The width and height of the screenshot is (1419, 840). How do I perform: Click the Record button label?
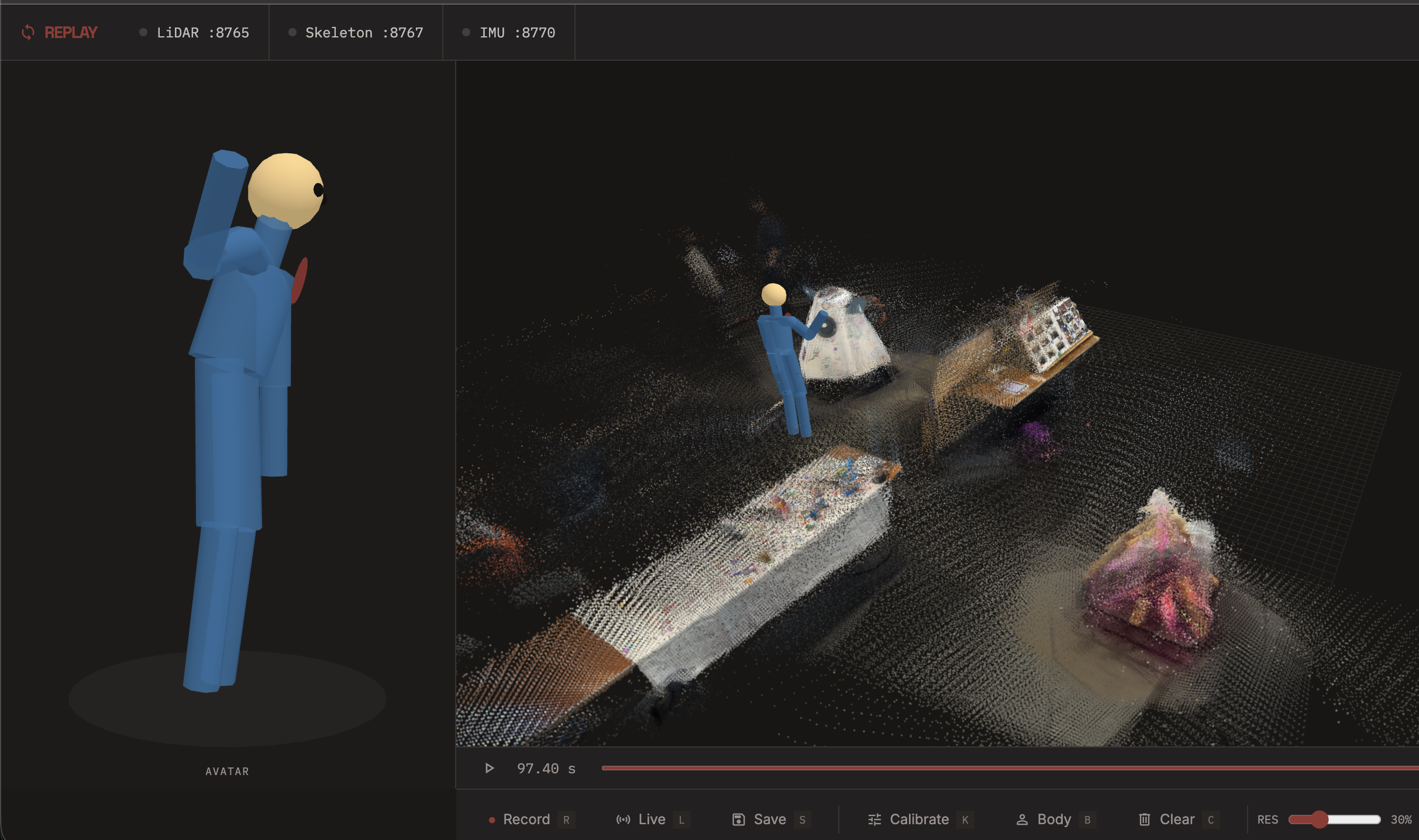[526, 820]
